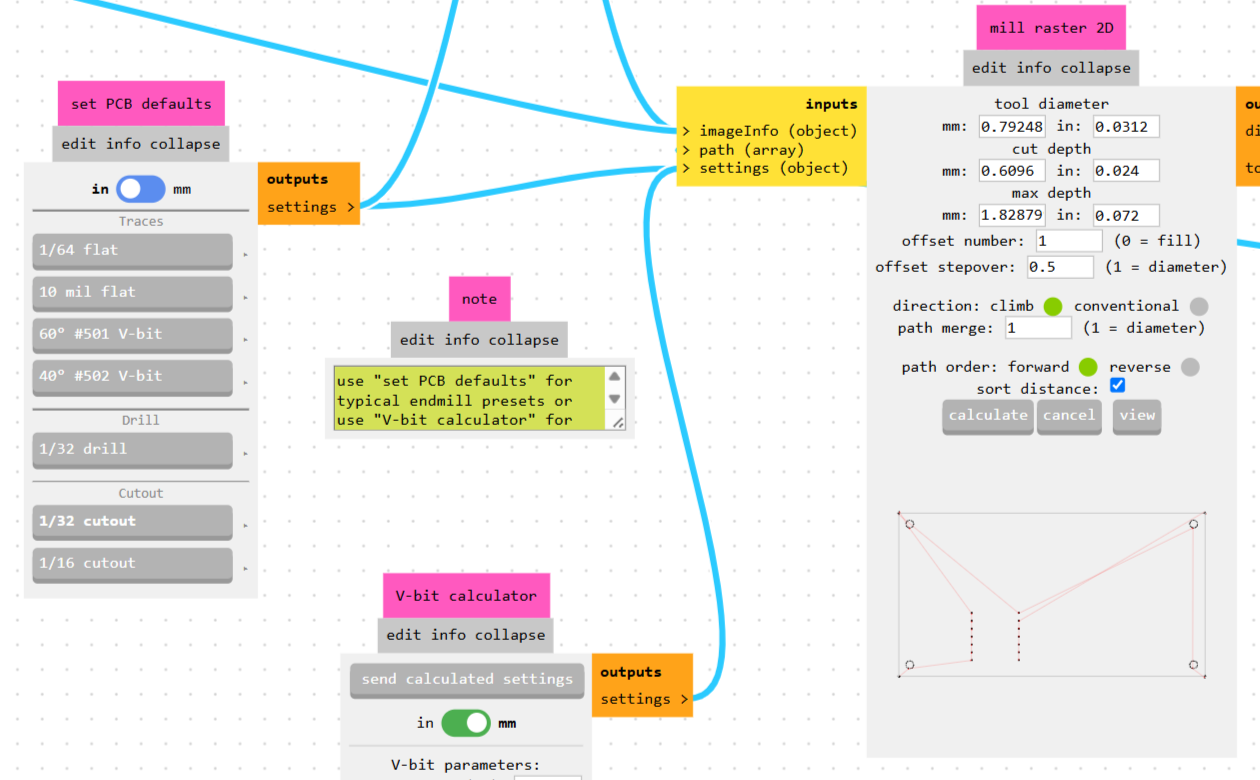This screenshot has width=1260, height=780.
Task: Click the toolpath preview thumbnail
Action: click(1051, 595)
